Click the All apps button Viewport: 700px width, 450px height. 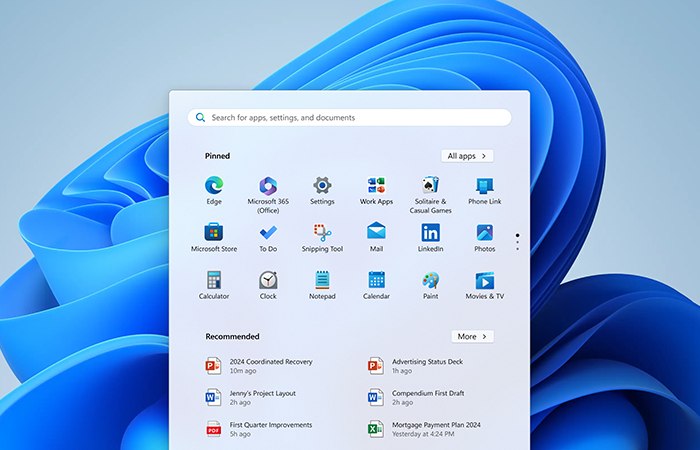pos(467,156)
